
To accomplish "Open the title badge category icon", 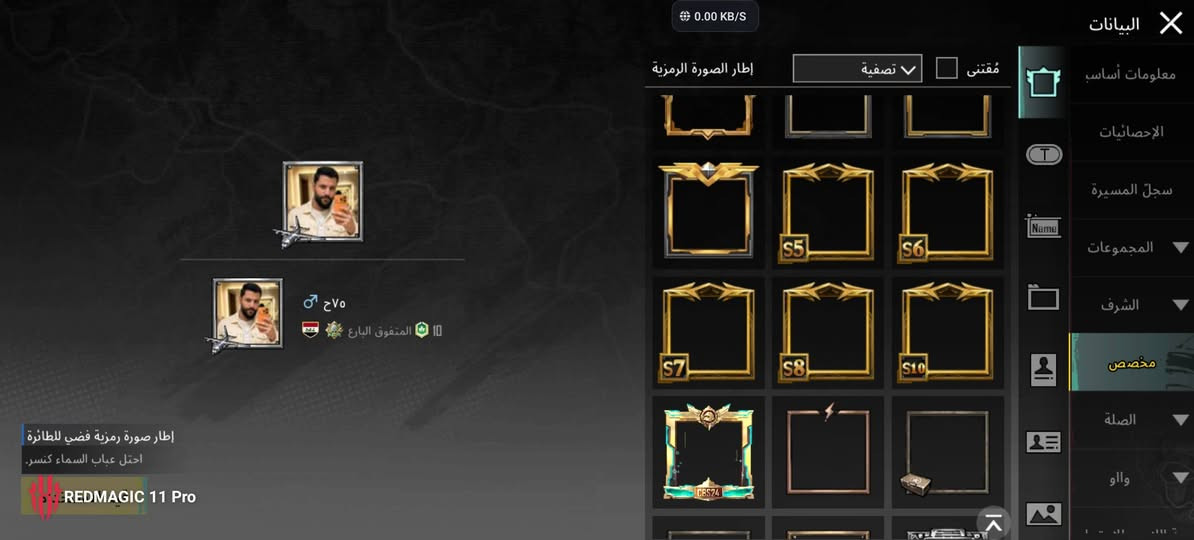I will click(x=1044, y=155).
